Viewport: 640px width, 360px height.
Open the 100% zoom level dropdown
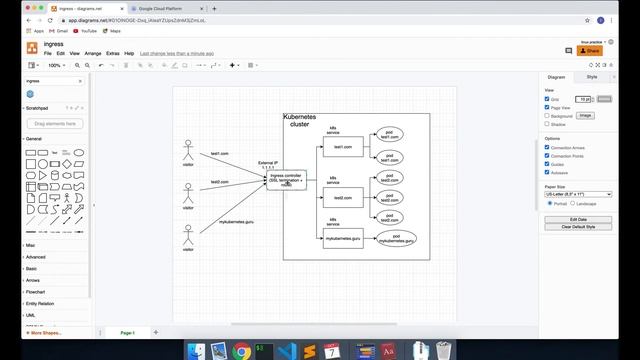[x=56, y=65]
